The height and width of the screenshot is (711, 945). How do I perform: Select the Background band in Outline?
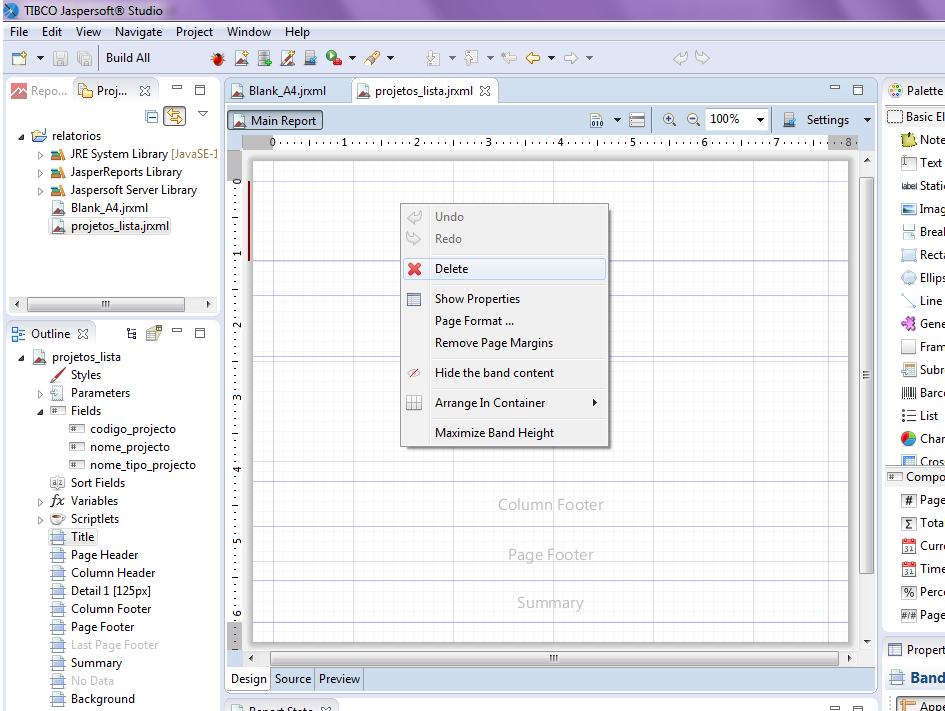tap(102, 699)
